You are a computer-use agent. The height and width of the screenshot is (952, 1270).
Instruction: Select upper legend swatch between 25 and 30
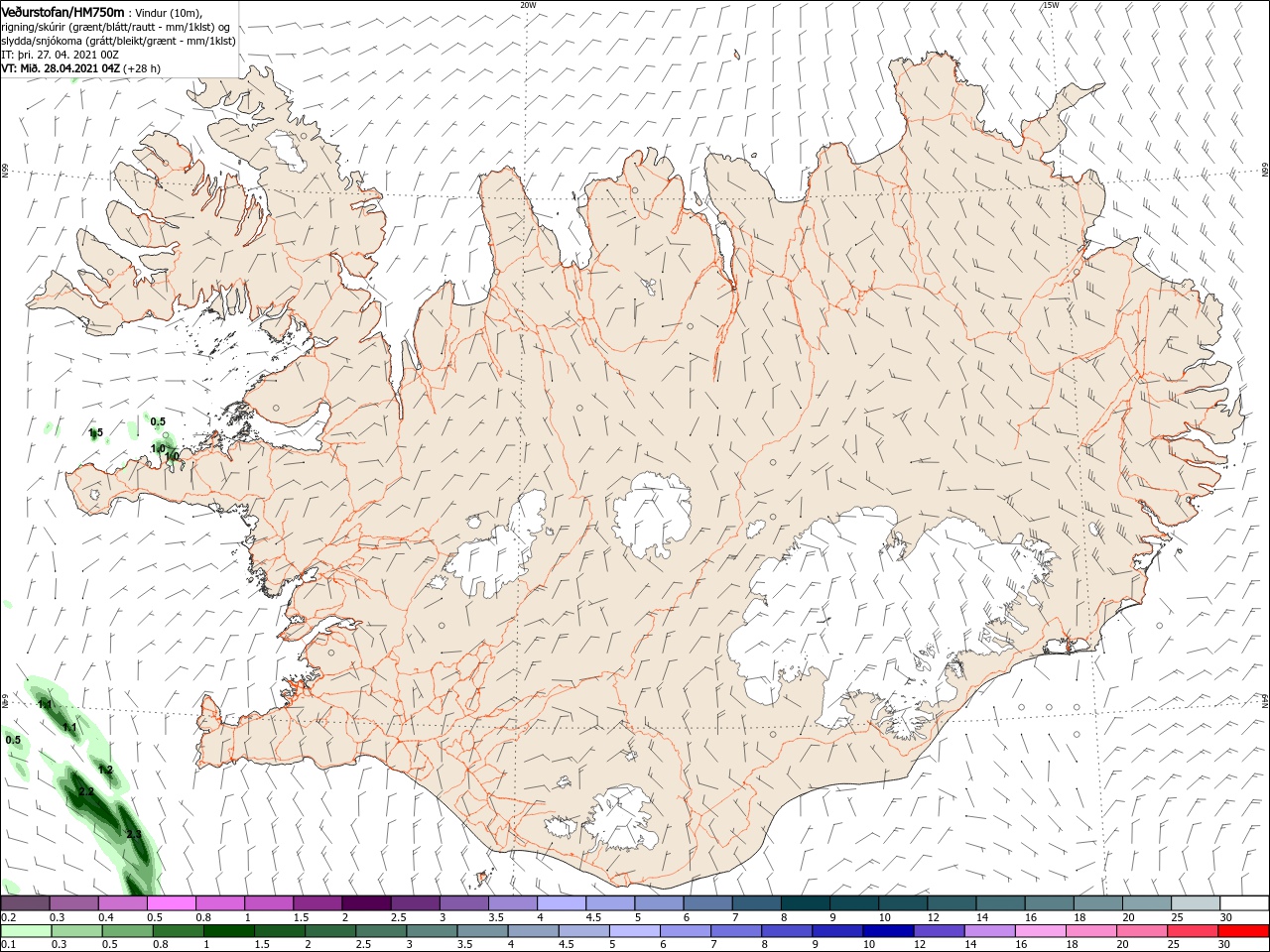[1197, 903]
